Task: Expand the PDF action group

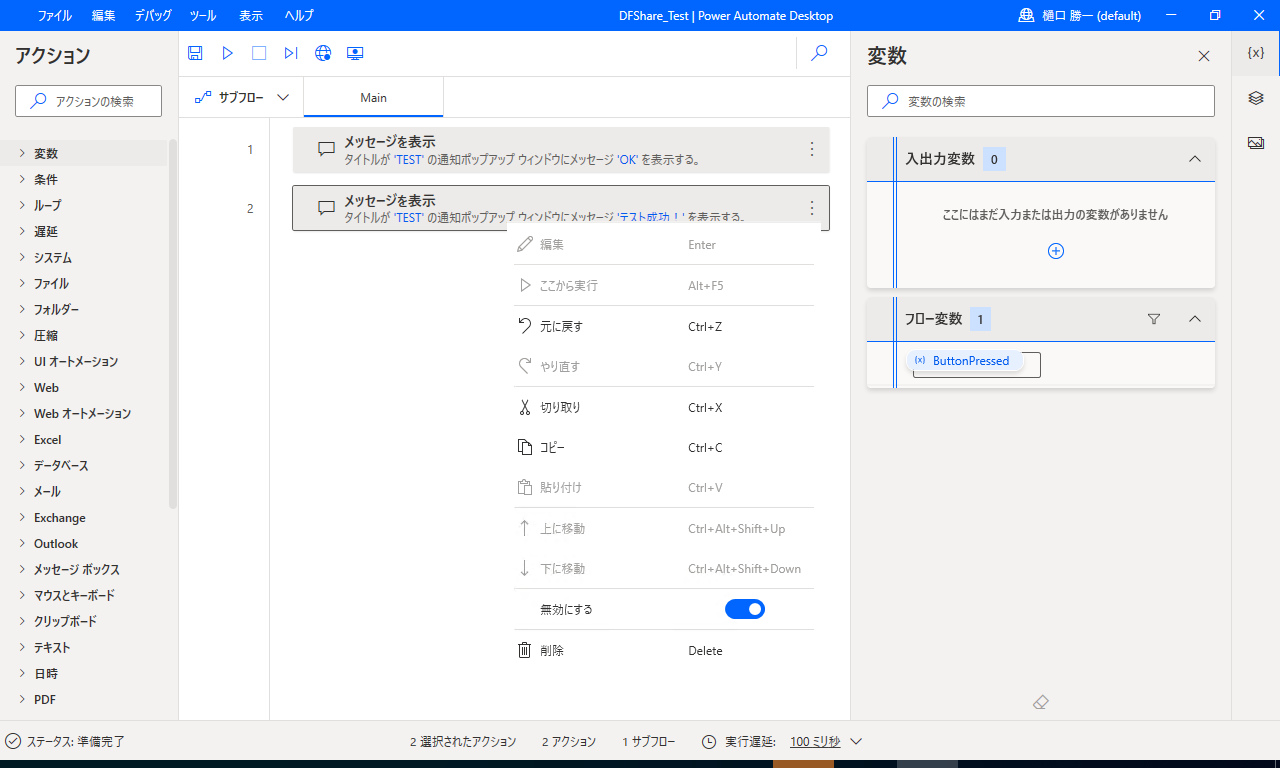Action: pos(23,699)
